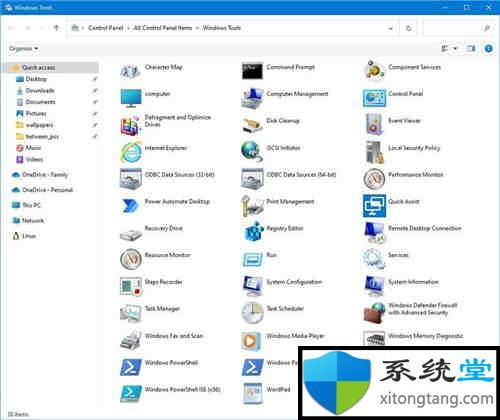500x420 pixels.
Task: Open the Print Management icon
Action: pos(252,206)
